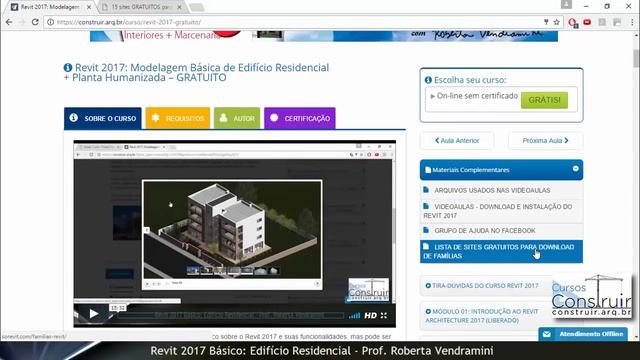640x360 pixels.
Task: Click the video thumbnail of the building
Action: pyautogui.click(x=232, y=235)
